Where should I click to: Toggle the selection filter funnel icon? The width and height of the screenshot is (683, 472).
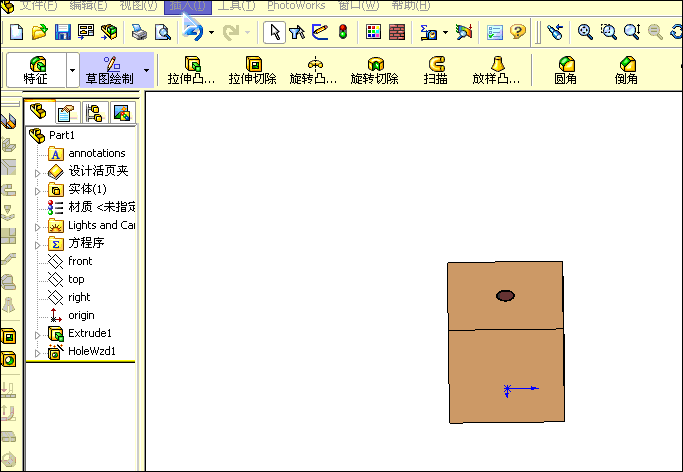click(297, 32)
